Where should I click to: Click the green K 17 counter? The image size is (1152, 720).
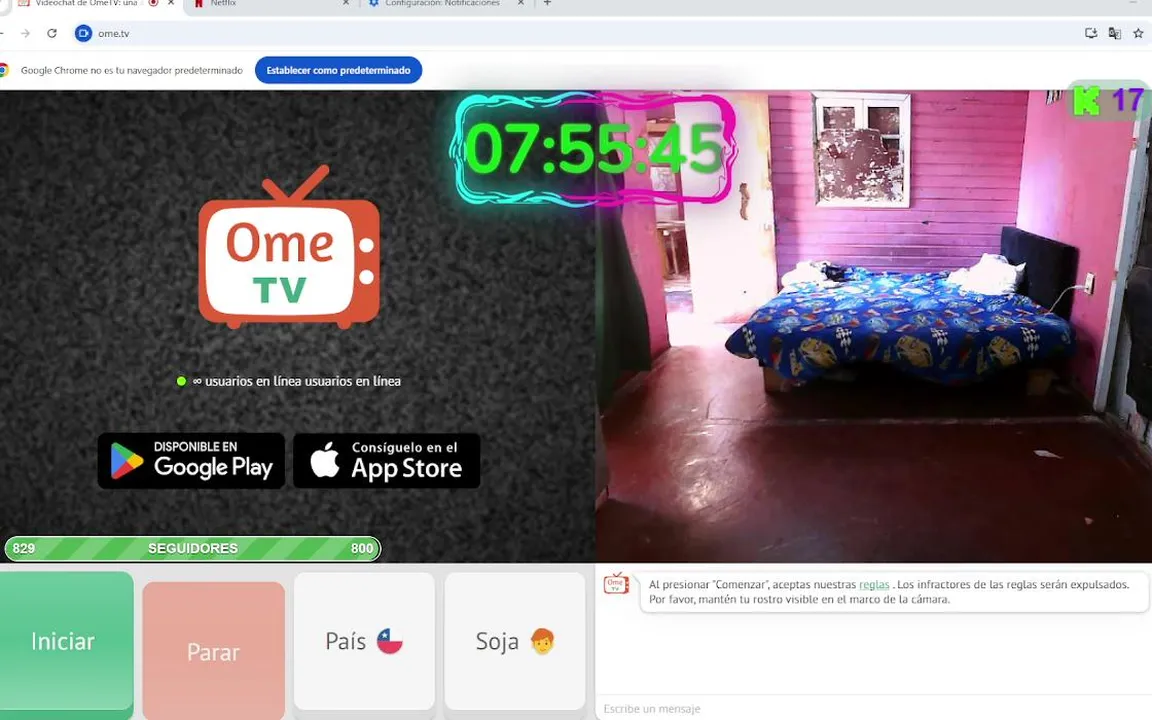tap(1109, 101)
